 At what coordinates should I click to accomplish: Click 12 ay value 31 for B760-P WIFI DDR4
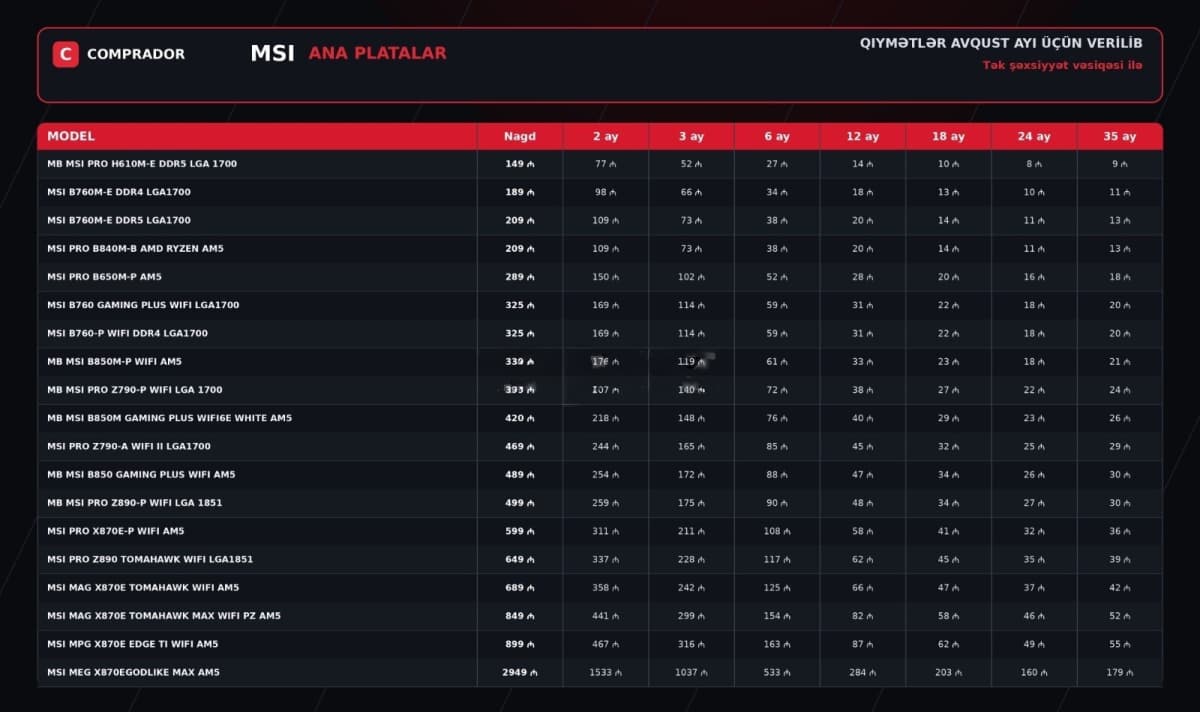pos(862,333)
